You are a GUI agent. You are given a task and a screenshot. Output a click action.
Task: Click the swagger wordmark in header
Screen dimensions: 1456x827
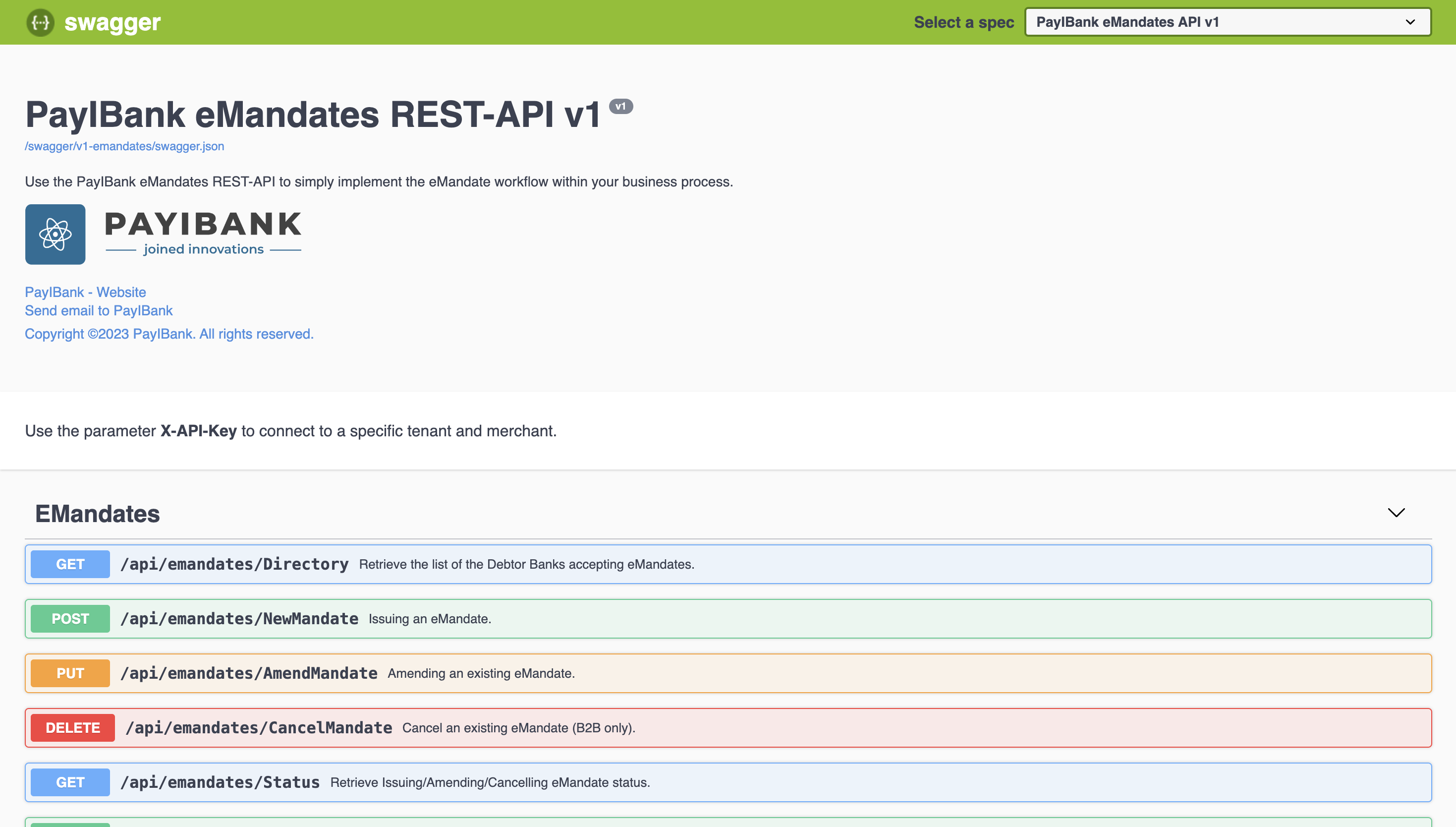click(x=112, y=23)
